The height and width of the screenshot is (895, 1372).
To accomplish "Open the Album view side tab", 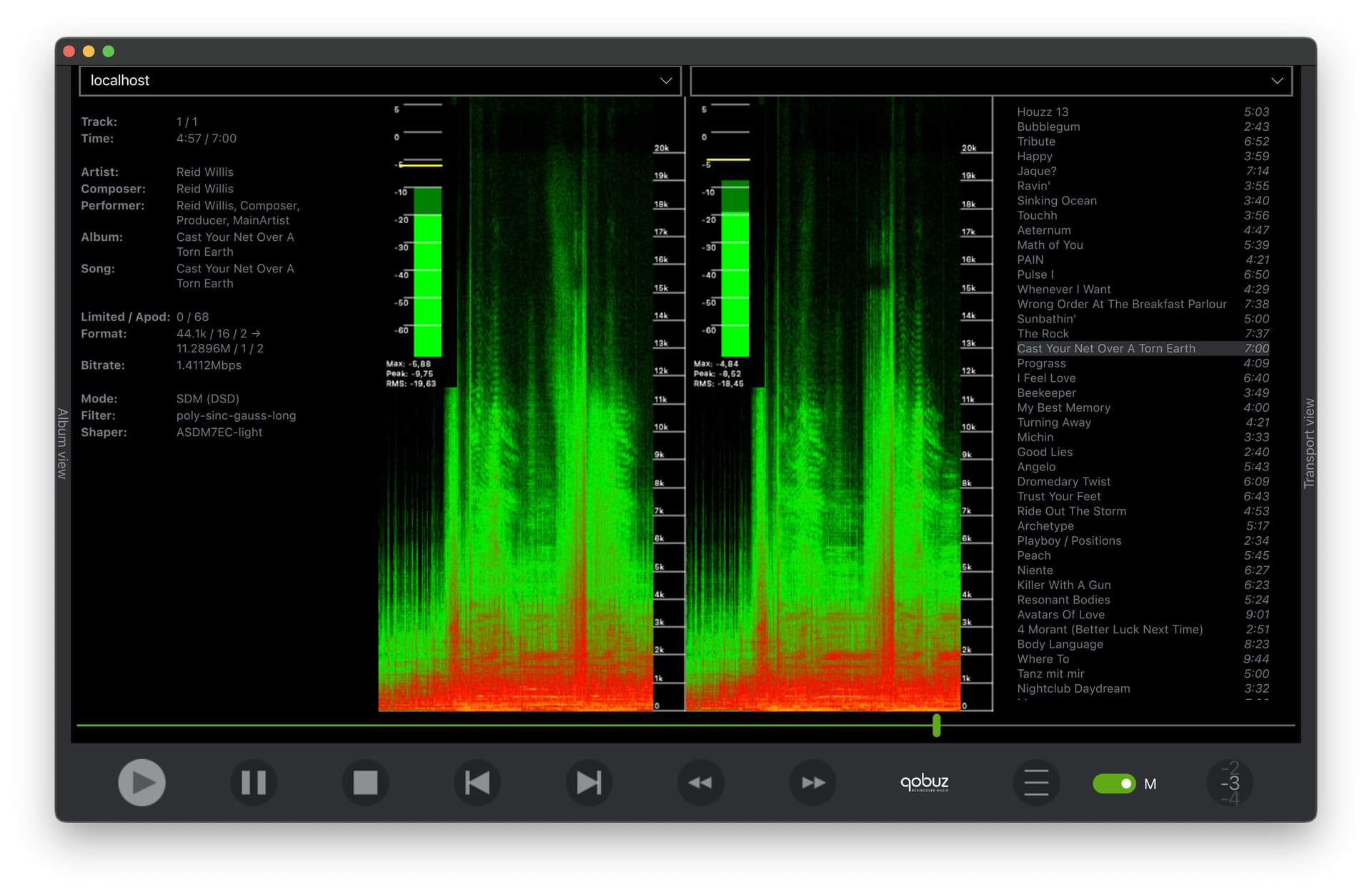I will (63, 443).
